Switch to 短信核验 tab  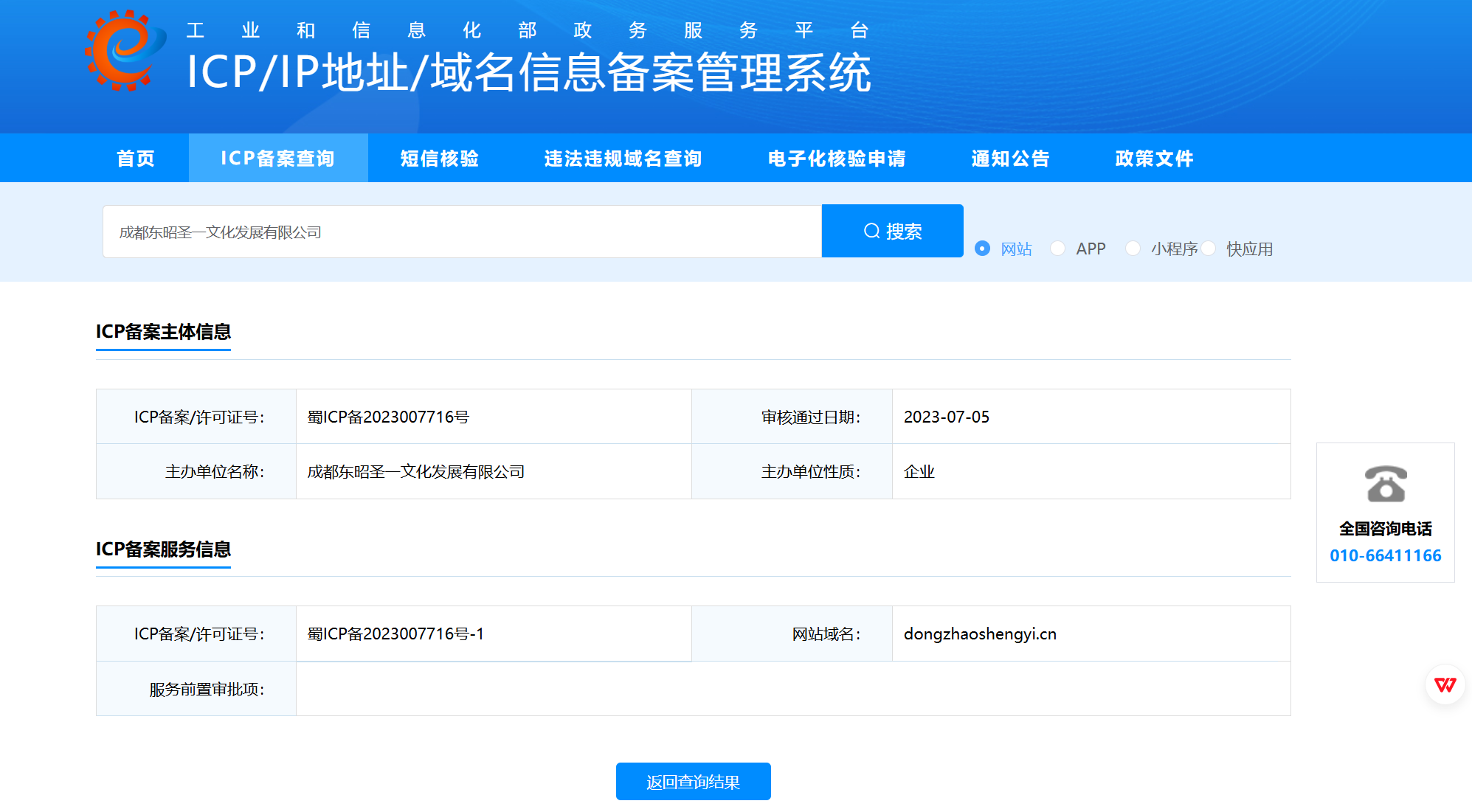click(440, 159)
